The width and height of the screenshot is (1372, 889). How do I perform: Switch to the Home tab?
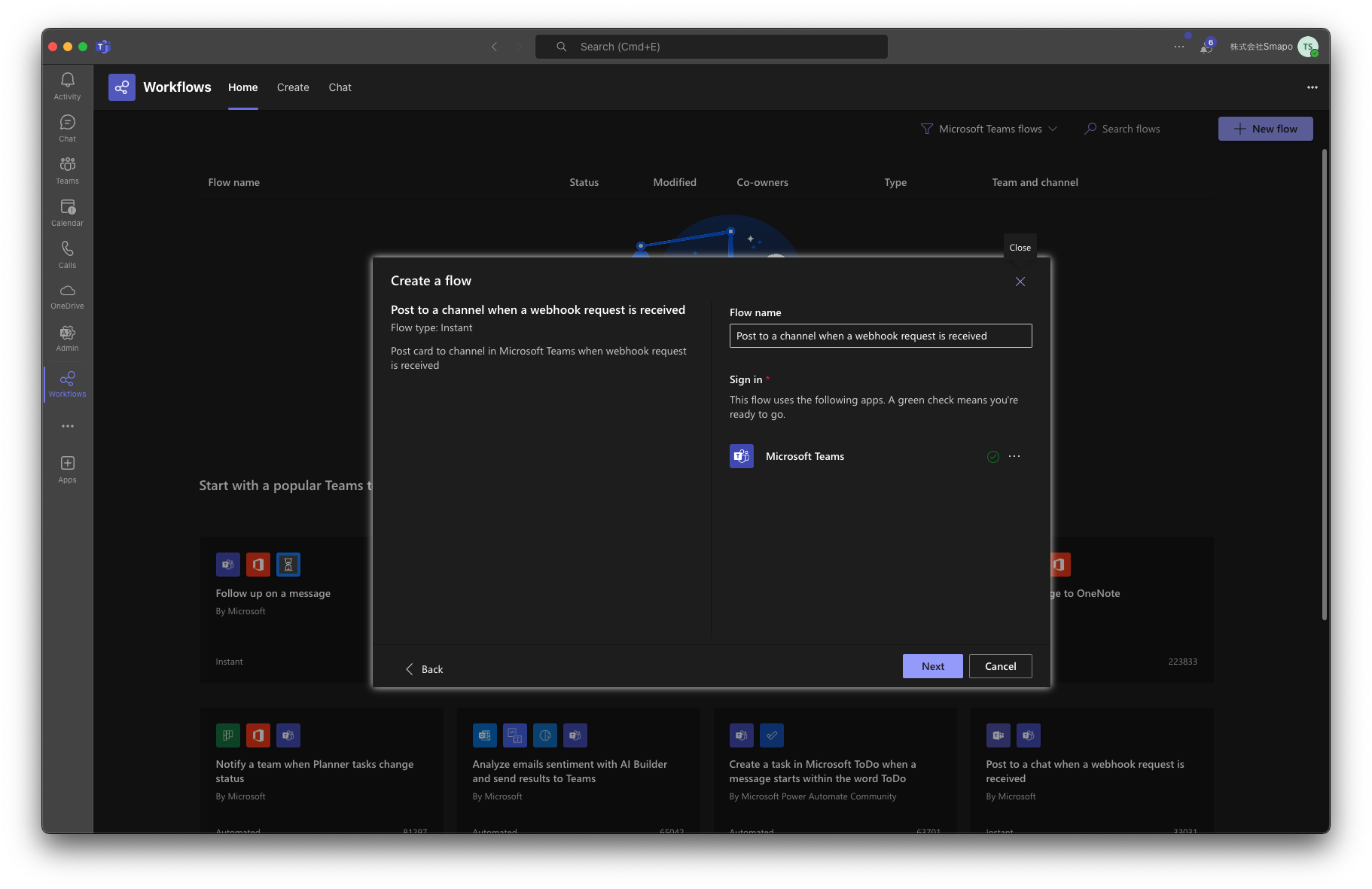coord(243,87)
